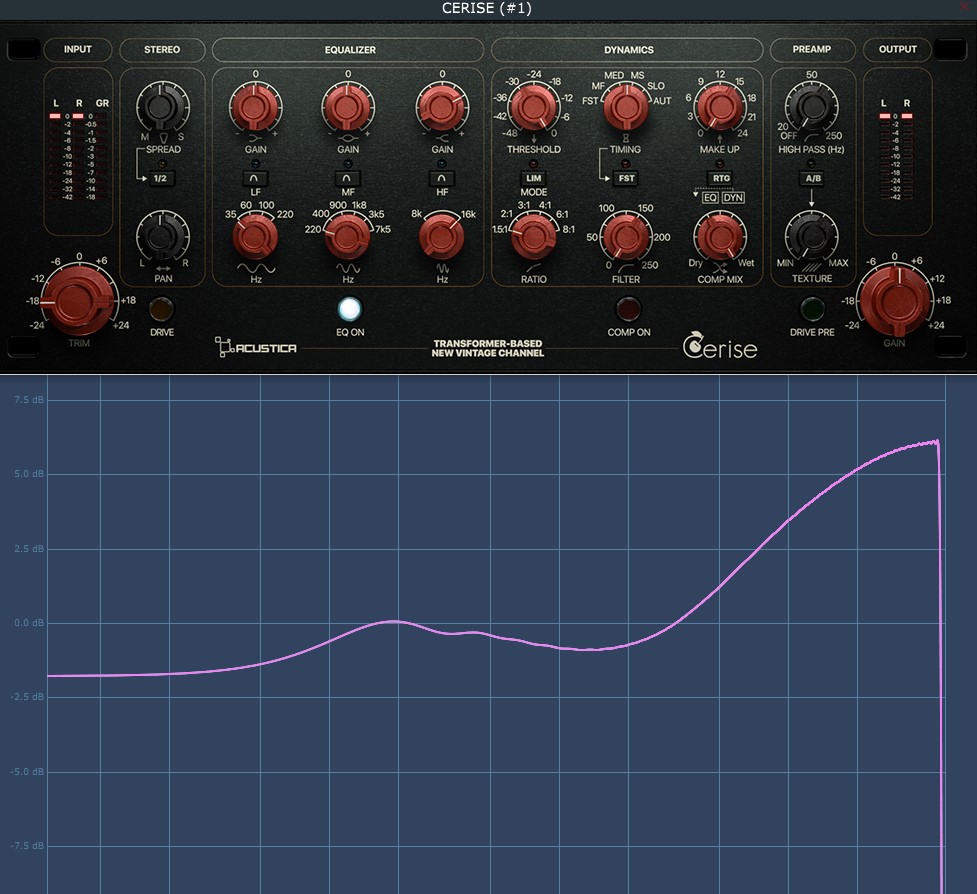Screen dimensions: 977x894
Task: Click the -5.0 dB axis label
Action: 28,772
